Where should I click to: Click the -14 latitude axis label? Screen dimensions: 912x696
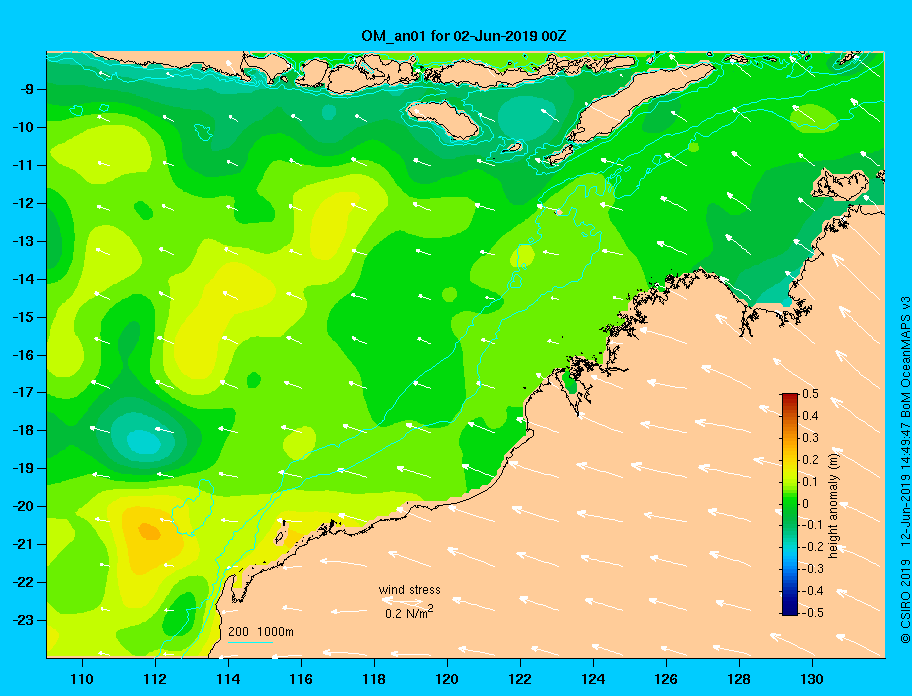pos(23,279)
